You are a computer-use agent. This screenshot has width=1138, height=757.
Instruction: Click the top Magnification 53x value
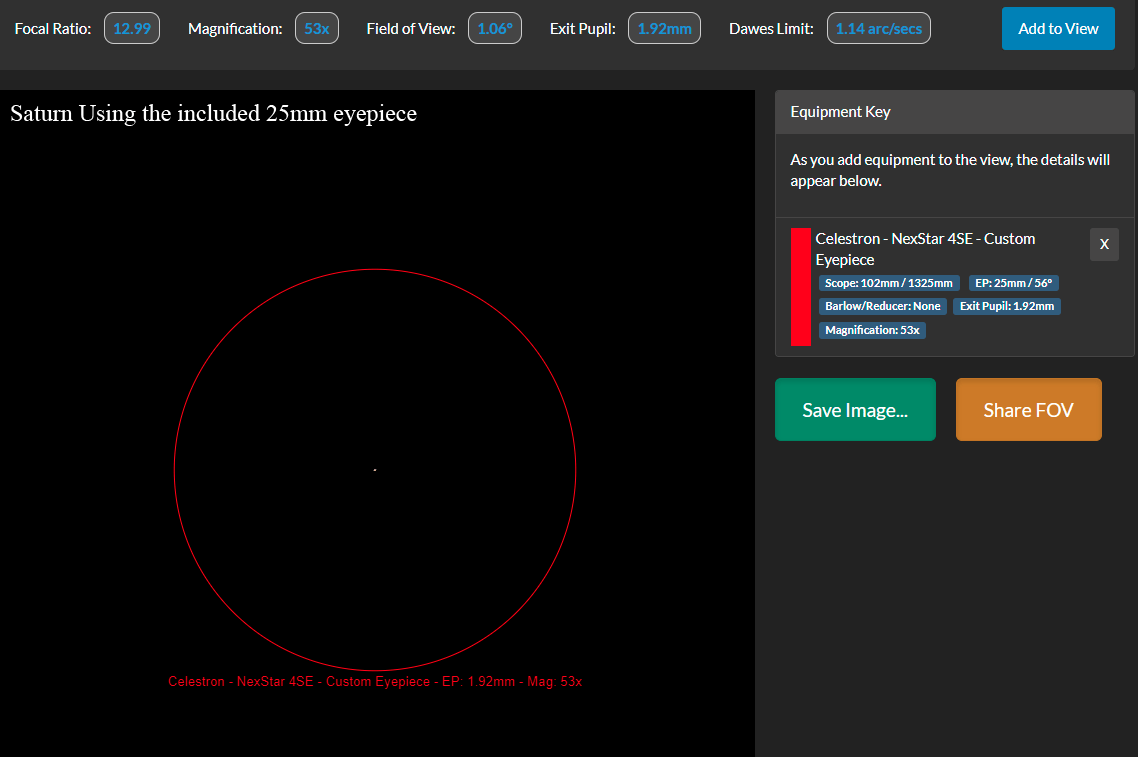coord(317,29)
